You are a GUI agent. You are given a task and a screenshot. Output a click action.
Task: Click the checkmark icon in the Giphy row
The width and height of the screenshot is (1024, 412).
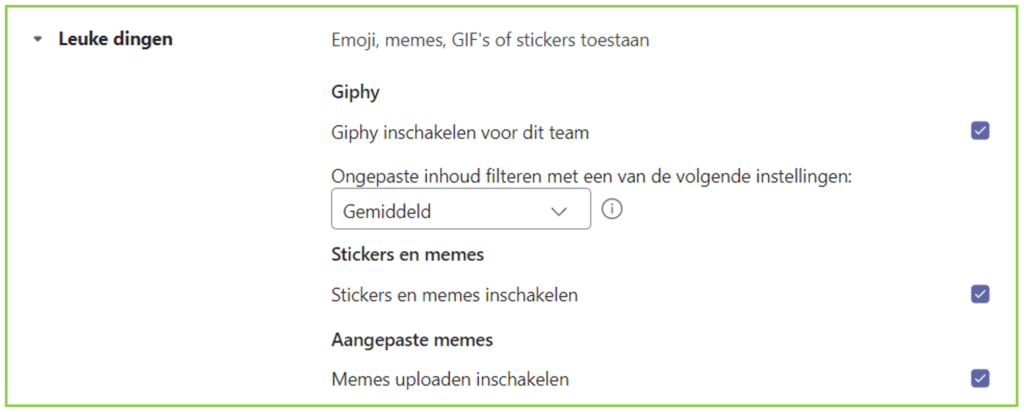click(980, 131)
